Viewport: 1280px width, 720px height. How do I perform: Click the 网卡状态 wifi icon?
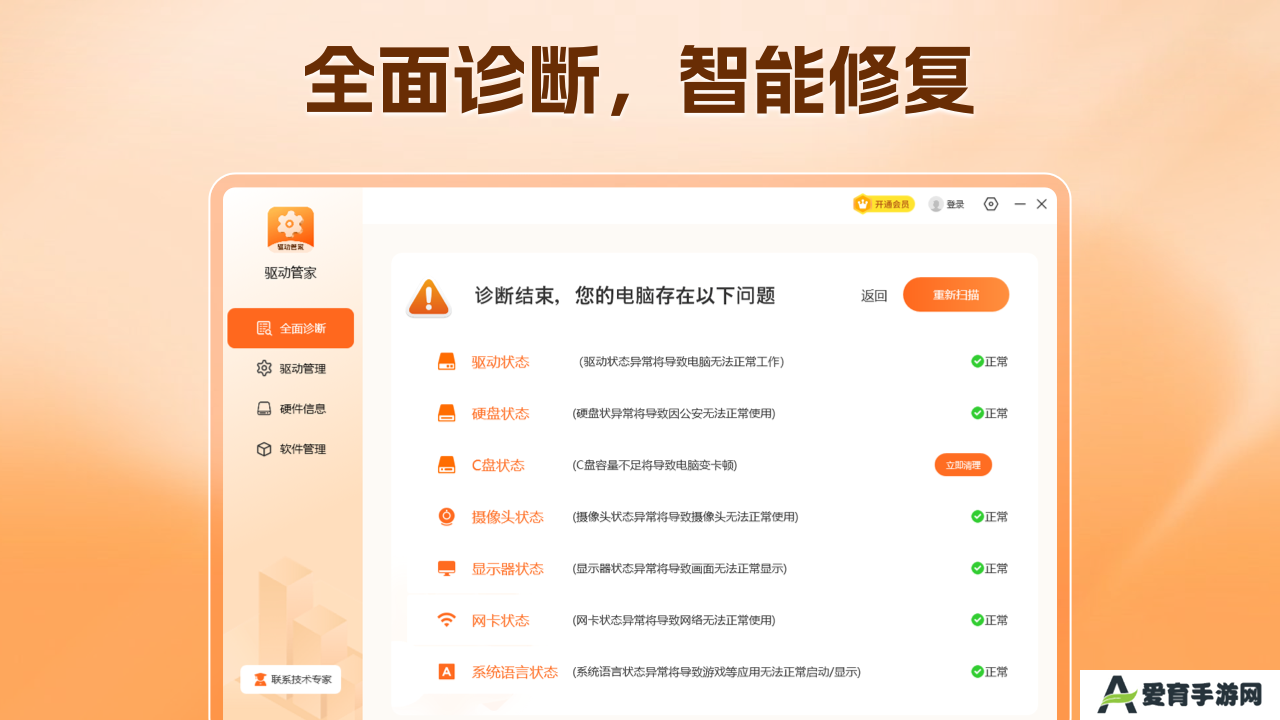tap(447, 620)
